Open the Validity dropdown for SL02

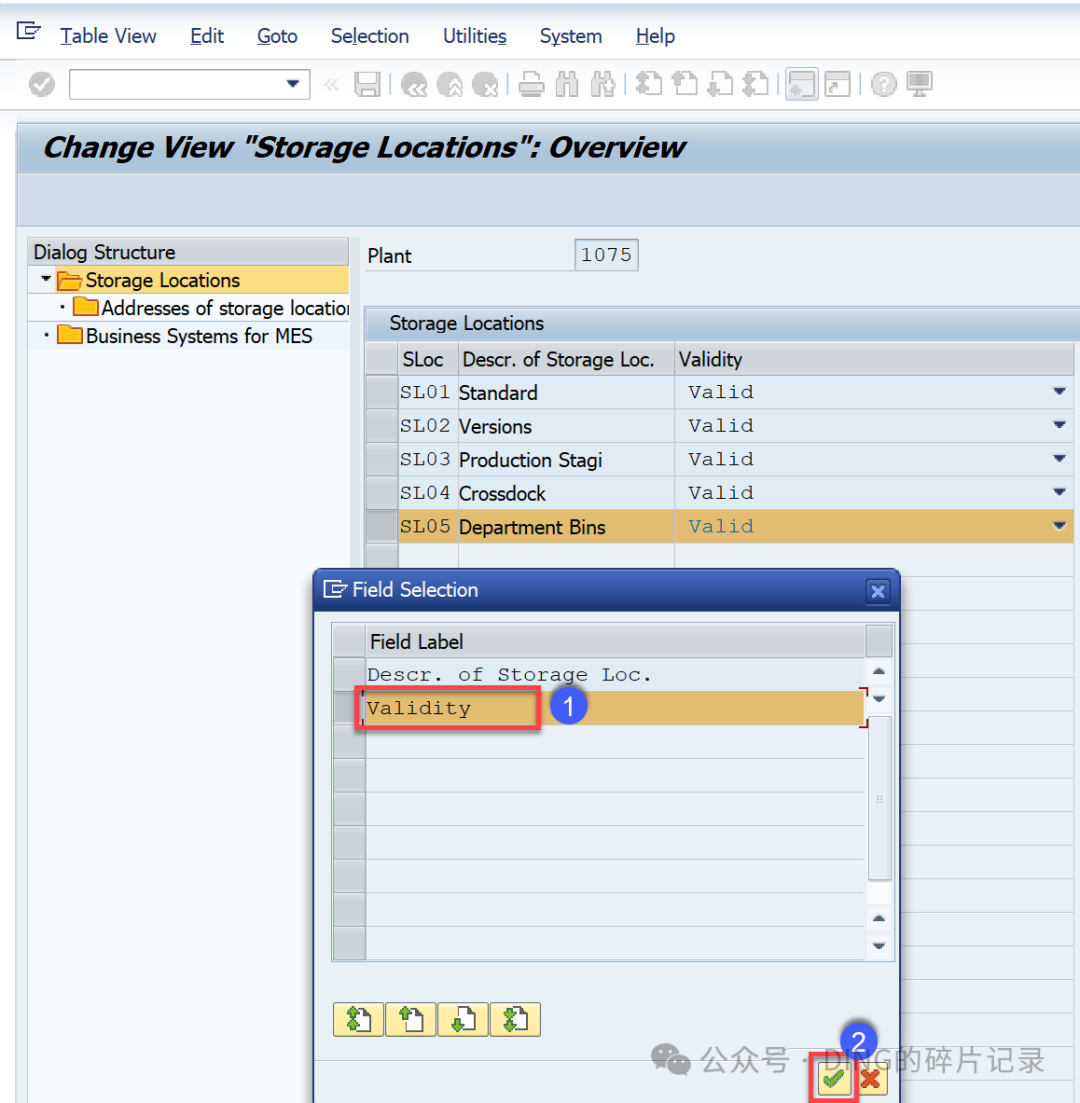[1059, 425]
